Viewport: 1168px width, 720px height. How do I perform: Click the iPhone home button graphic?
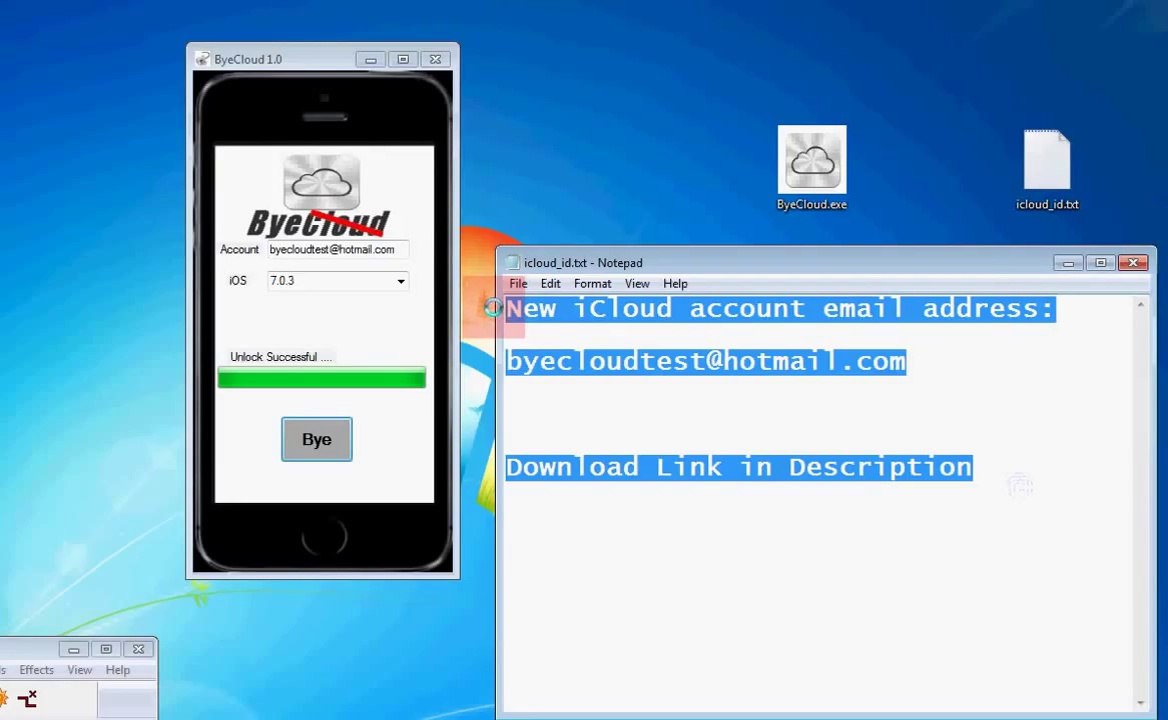click(325, 535)
